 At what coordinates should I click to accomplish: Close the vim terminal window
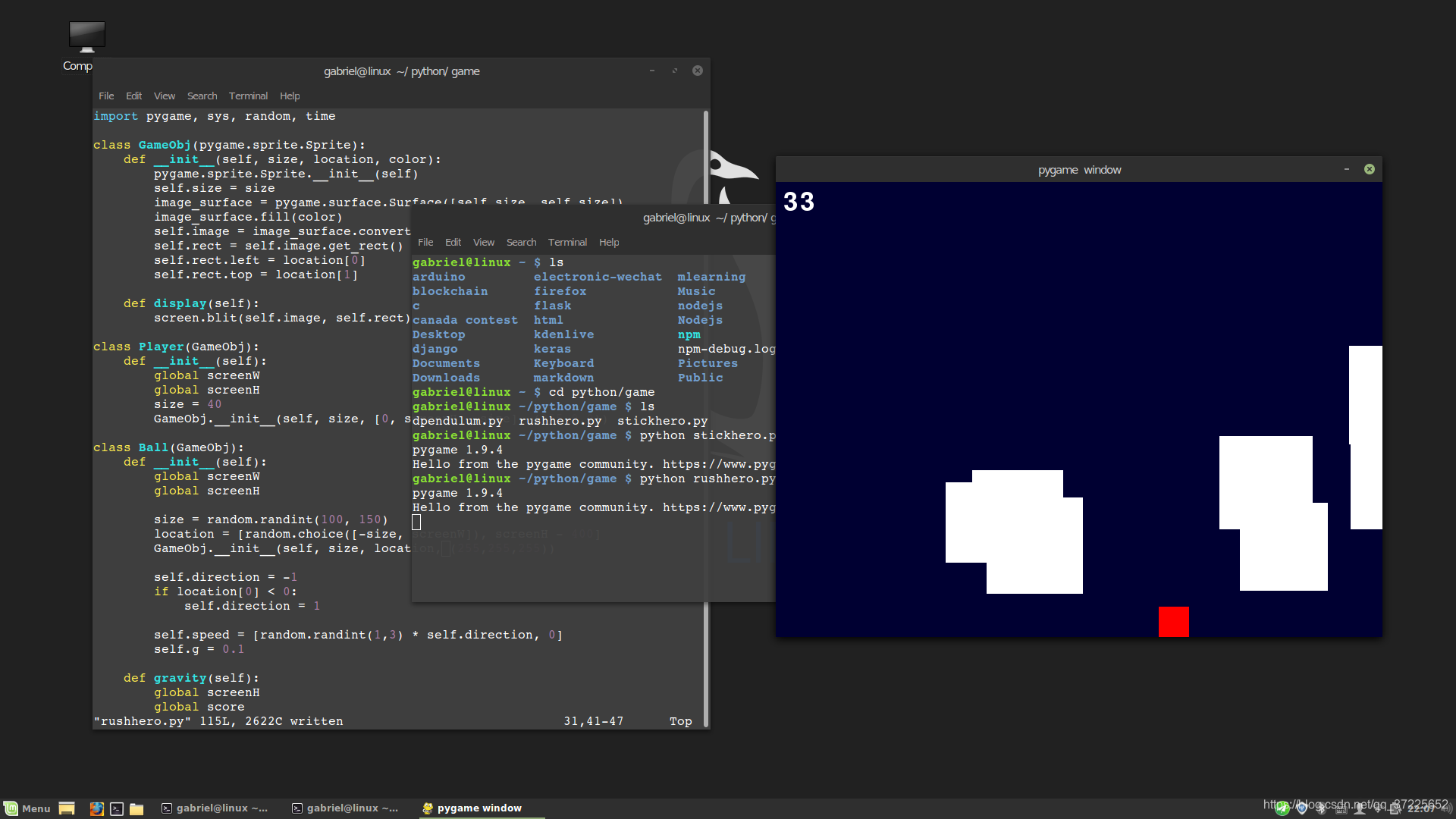[x=698, y=71]
